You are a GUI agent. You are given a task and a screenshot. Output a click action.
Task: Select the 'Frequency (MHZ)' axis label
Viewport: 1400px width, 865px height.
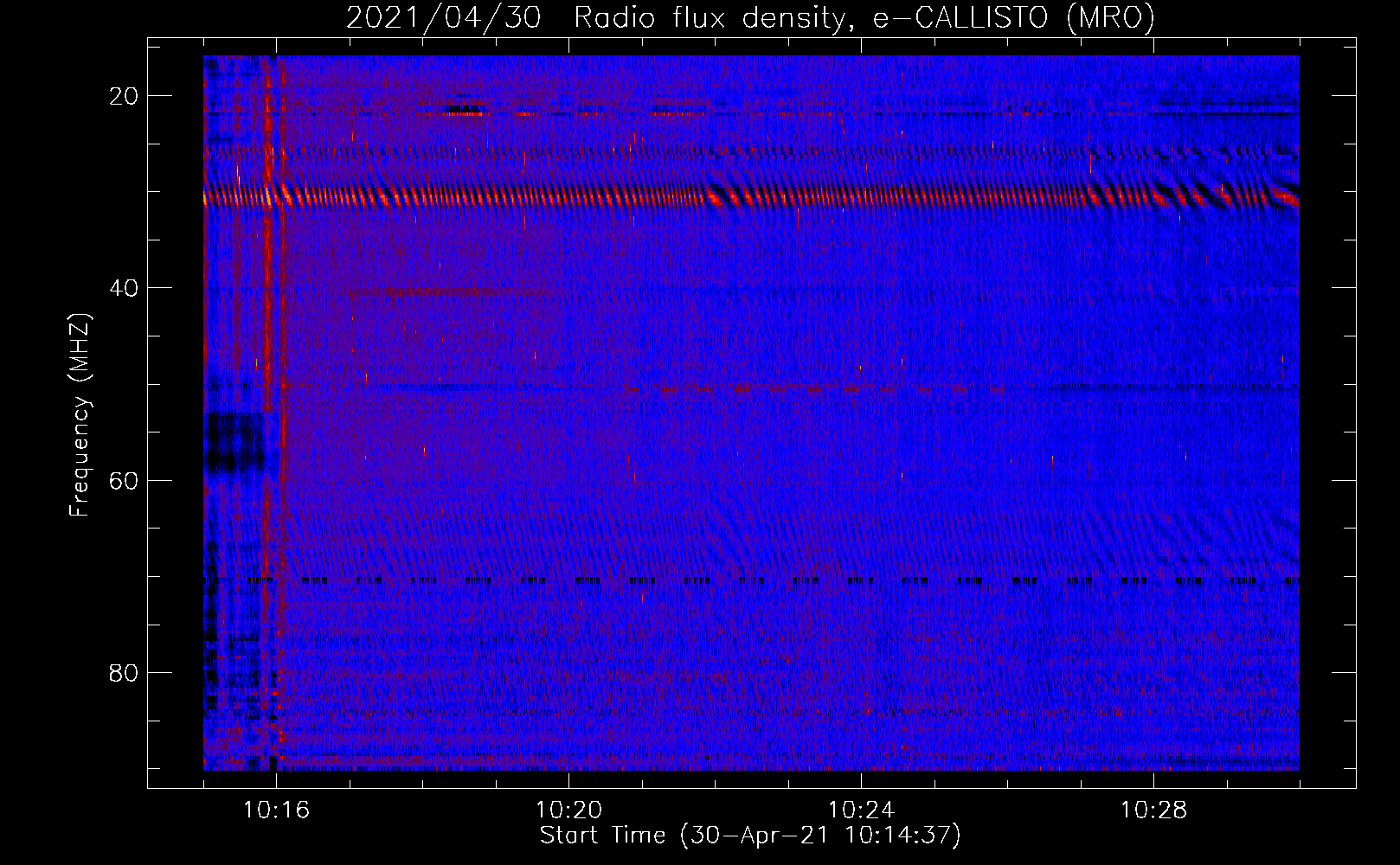click(80, 415)
